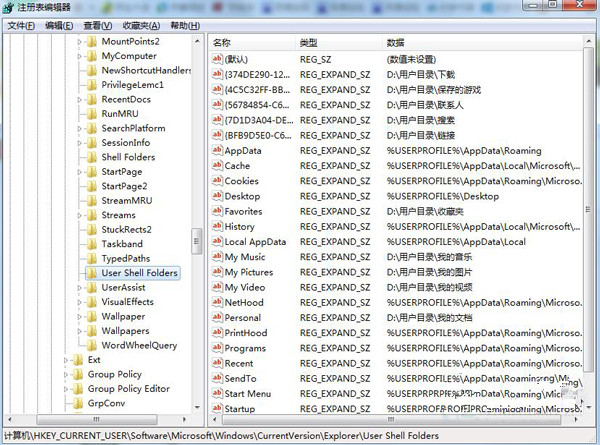Click the string icon beside History value
The height and width of the screenshot is (445, 600).
(x=217, y=226)
